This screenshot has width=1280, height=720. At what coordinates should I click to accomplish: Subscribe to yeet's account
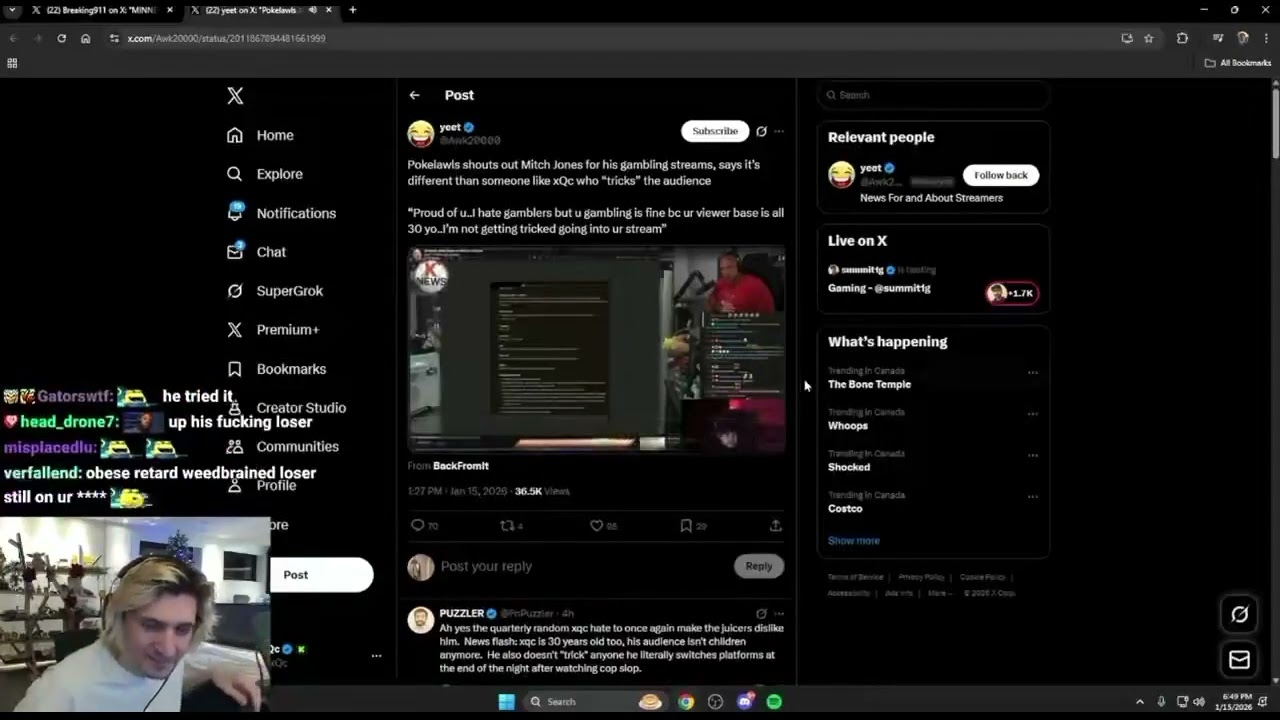(715, 131)
